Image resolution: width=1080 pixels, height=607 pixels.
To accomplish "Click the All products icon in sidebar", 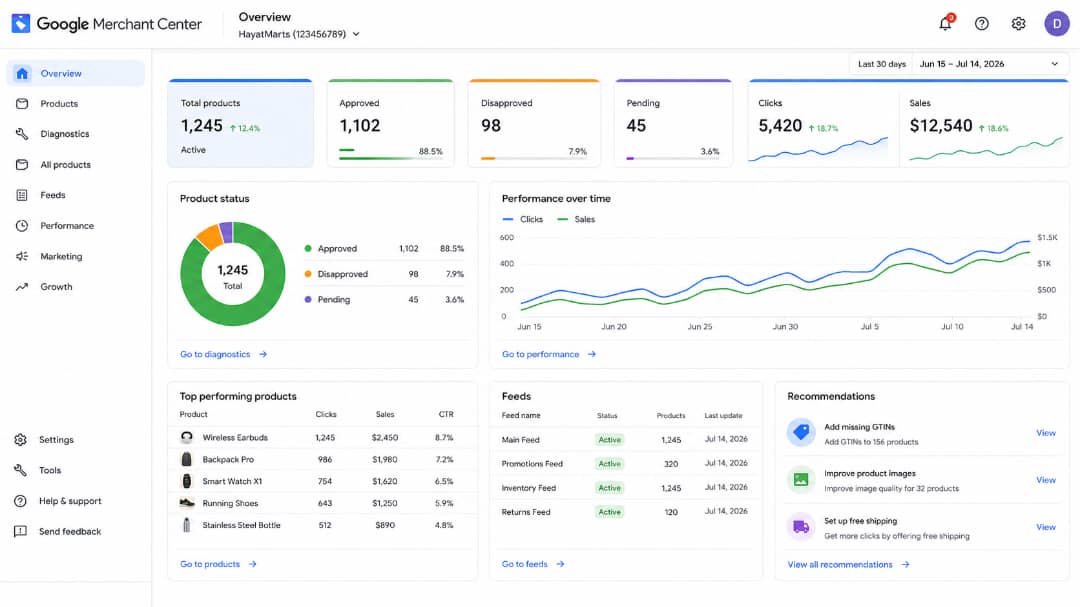I will (22, 165).
